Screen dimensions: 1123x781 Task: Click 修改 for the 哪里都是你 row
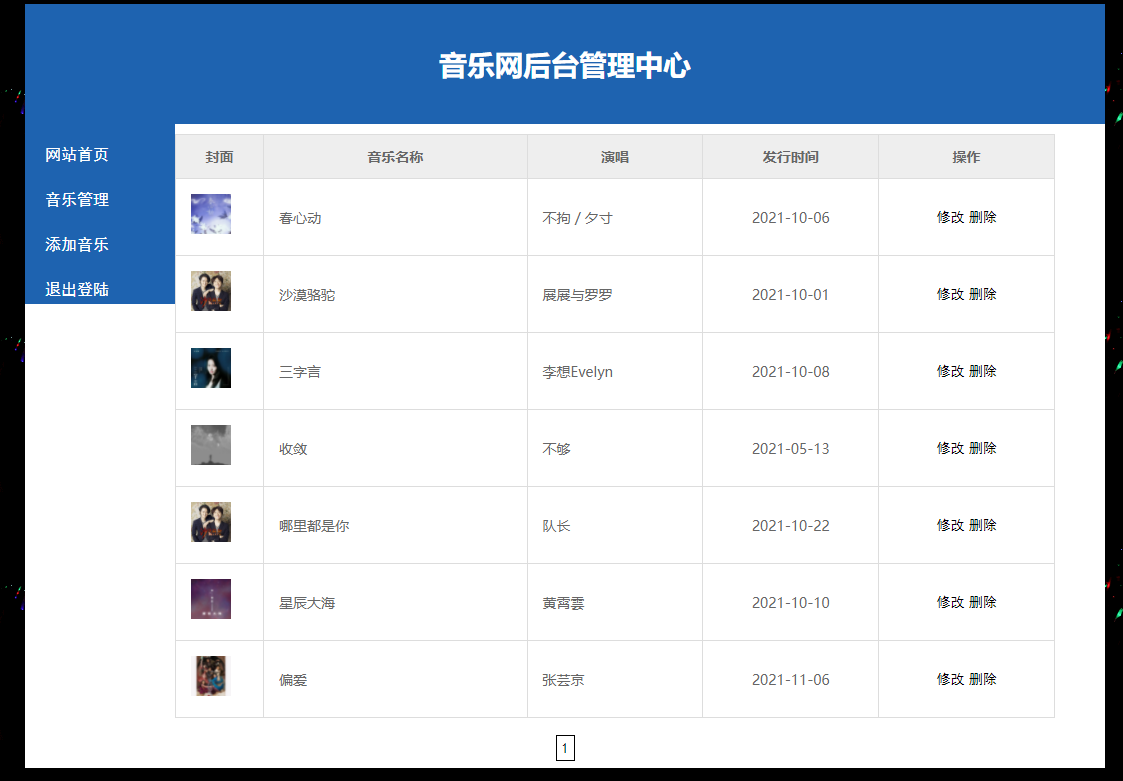tap(950, 525)
